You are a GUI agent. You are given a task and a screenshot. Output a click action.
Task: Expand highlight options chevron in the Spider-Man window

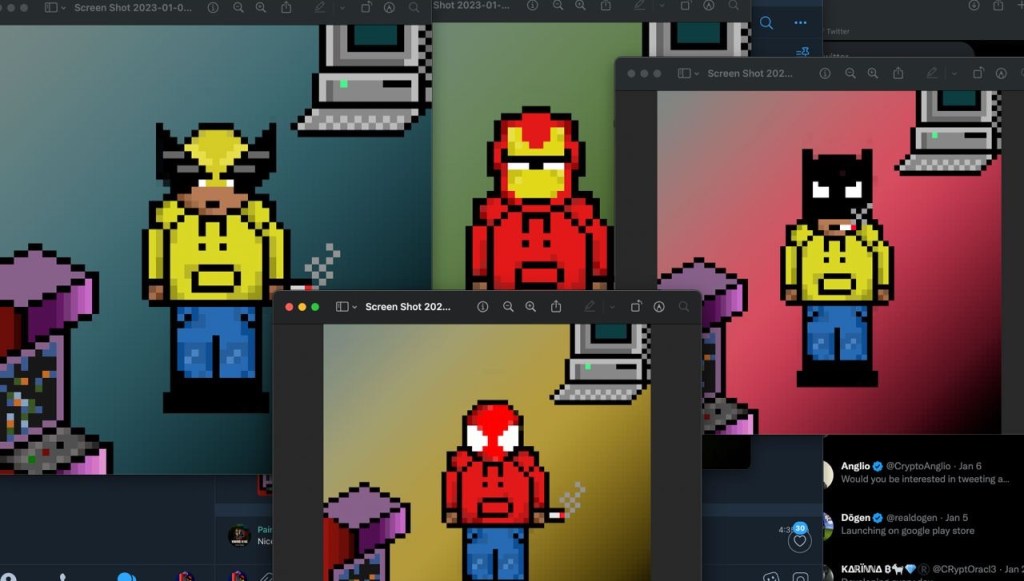tap(612, 307)
